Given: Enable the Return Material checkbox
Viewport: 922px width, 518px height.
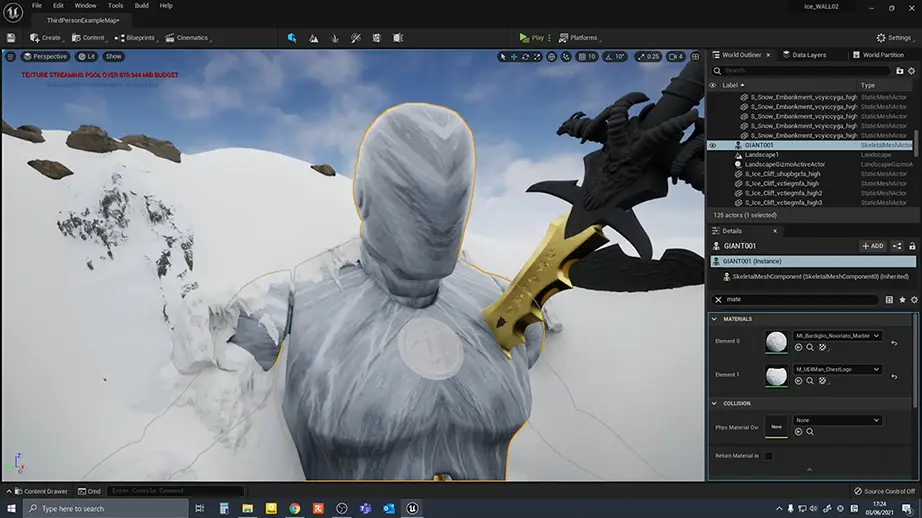Looking at the screenshot, I should (x=769, y=456).
